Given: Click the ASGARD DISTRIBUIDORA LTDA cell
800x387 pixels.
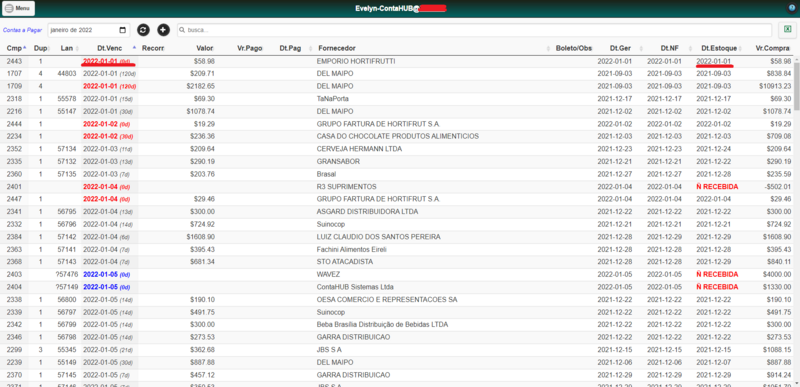Looking at the screenshot, I should point(367,211).
